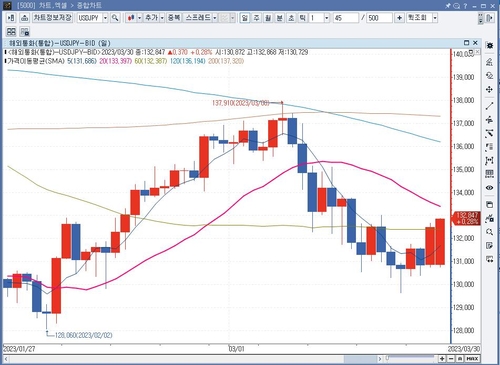500x365 pixels.
Task: Click the 500 total count field
Action: (379, 18)
